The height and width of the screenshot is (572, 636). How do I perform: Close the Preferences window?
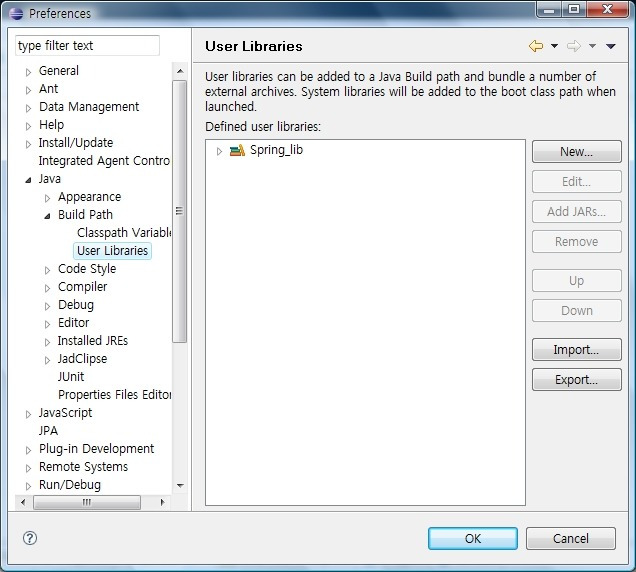tap(607, 10)
